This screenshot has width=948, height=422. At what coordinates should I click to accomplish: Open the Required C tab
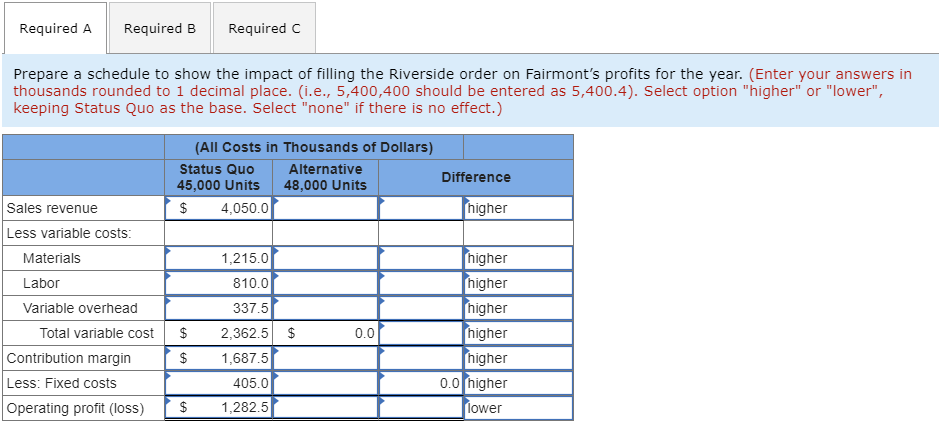tap(264, 28)
